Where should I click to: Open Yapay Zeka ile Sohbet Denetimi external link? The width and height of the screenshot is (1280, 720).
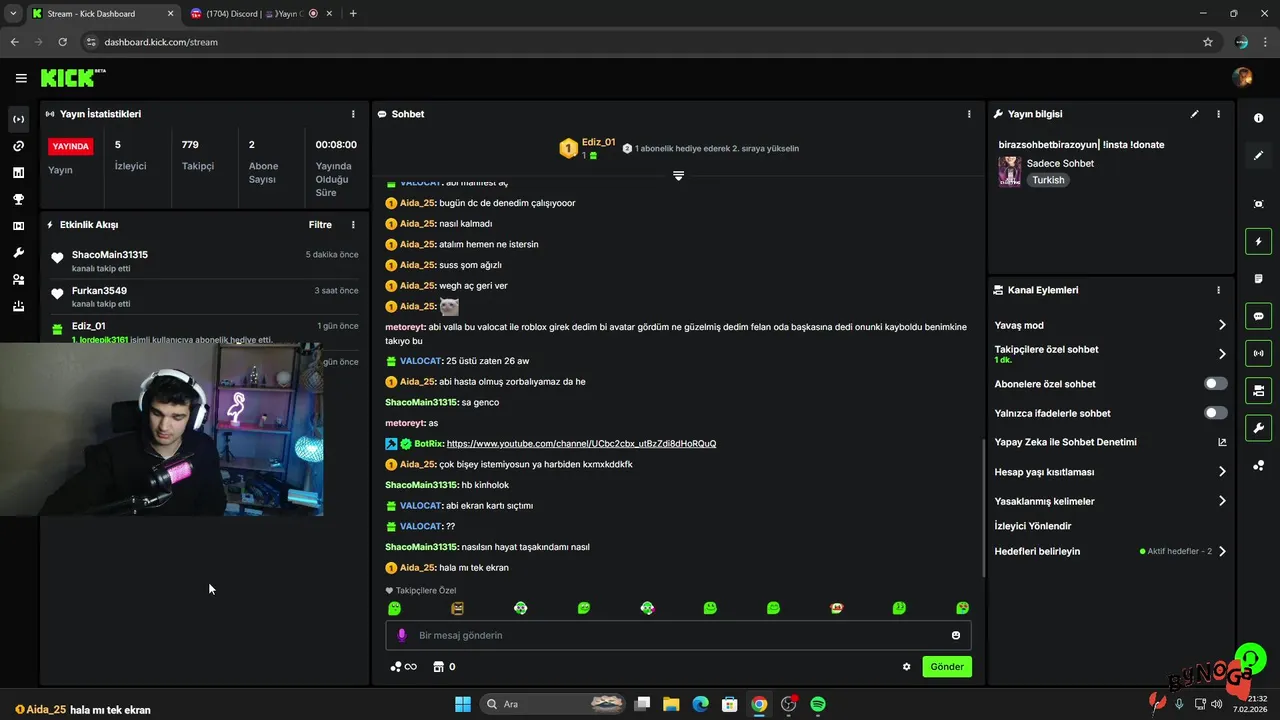[1221, 442]
